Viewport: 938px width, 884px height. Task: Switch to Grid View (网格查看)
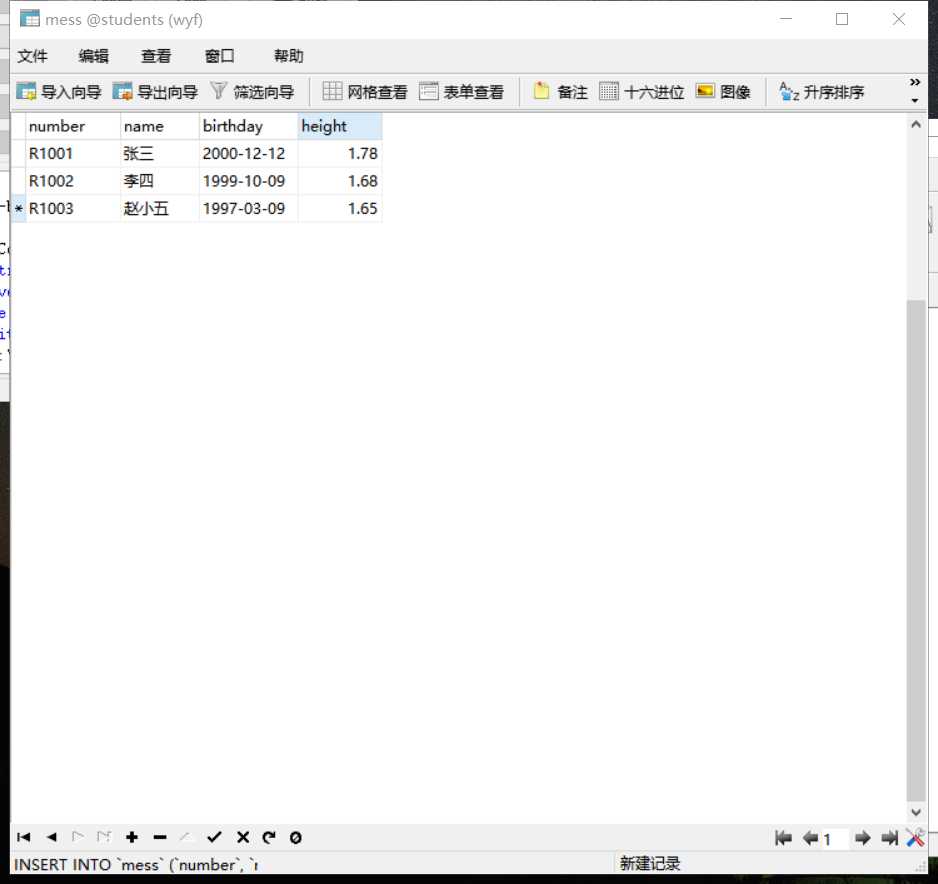365,92
